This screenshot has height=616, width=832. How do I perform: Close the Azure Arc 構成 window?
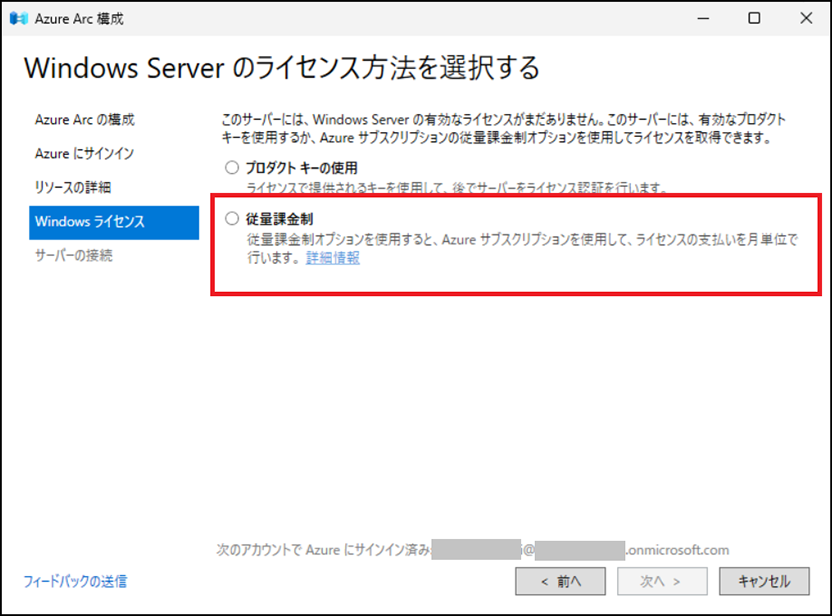[806, 19]
